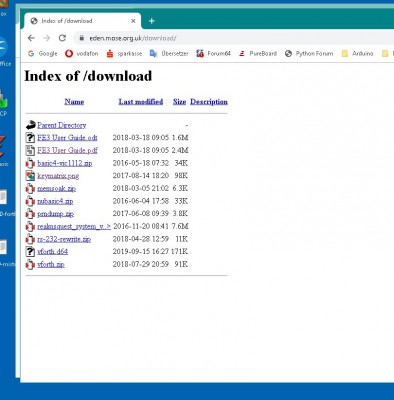Click the 7.6M file size value
394x400 pixels.
[180, 226]
